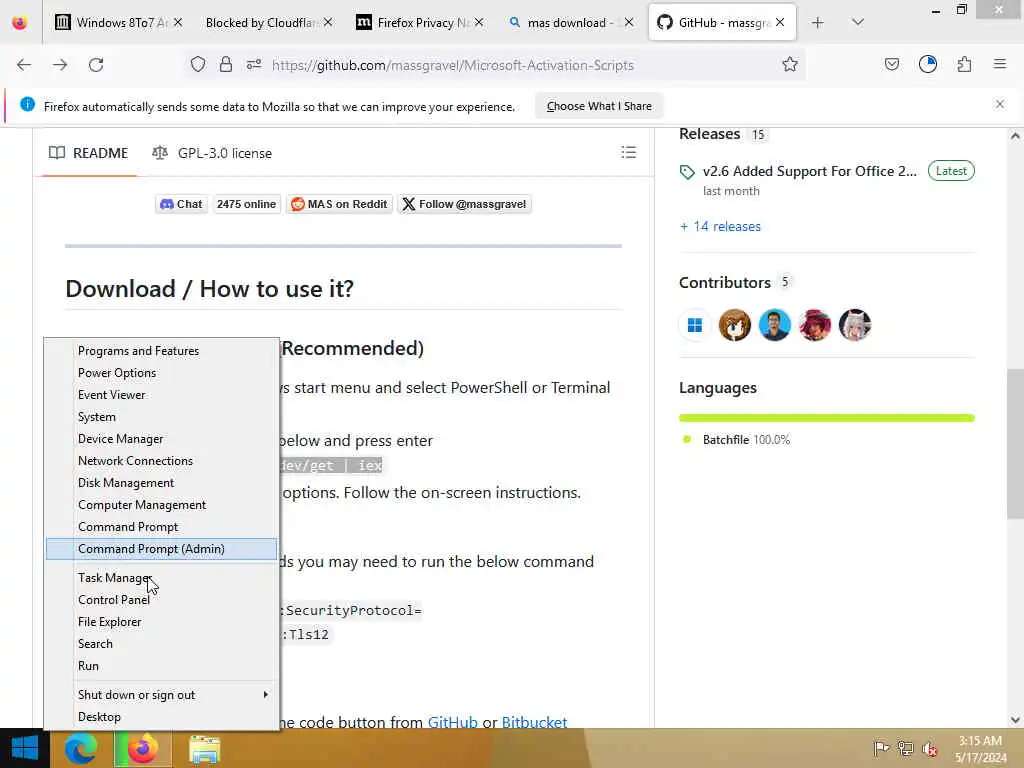Open the taskbar clock showing 3:15 AM

pos(980,749)
